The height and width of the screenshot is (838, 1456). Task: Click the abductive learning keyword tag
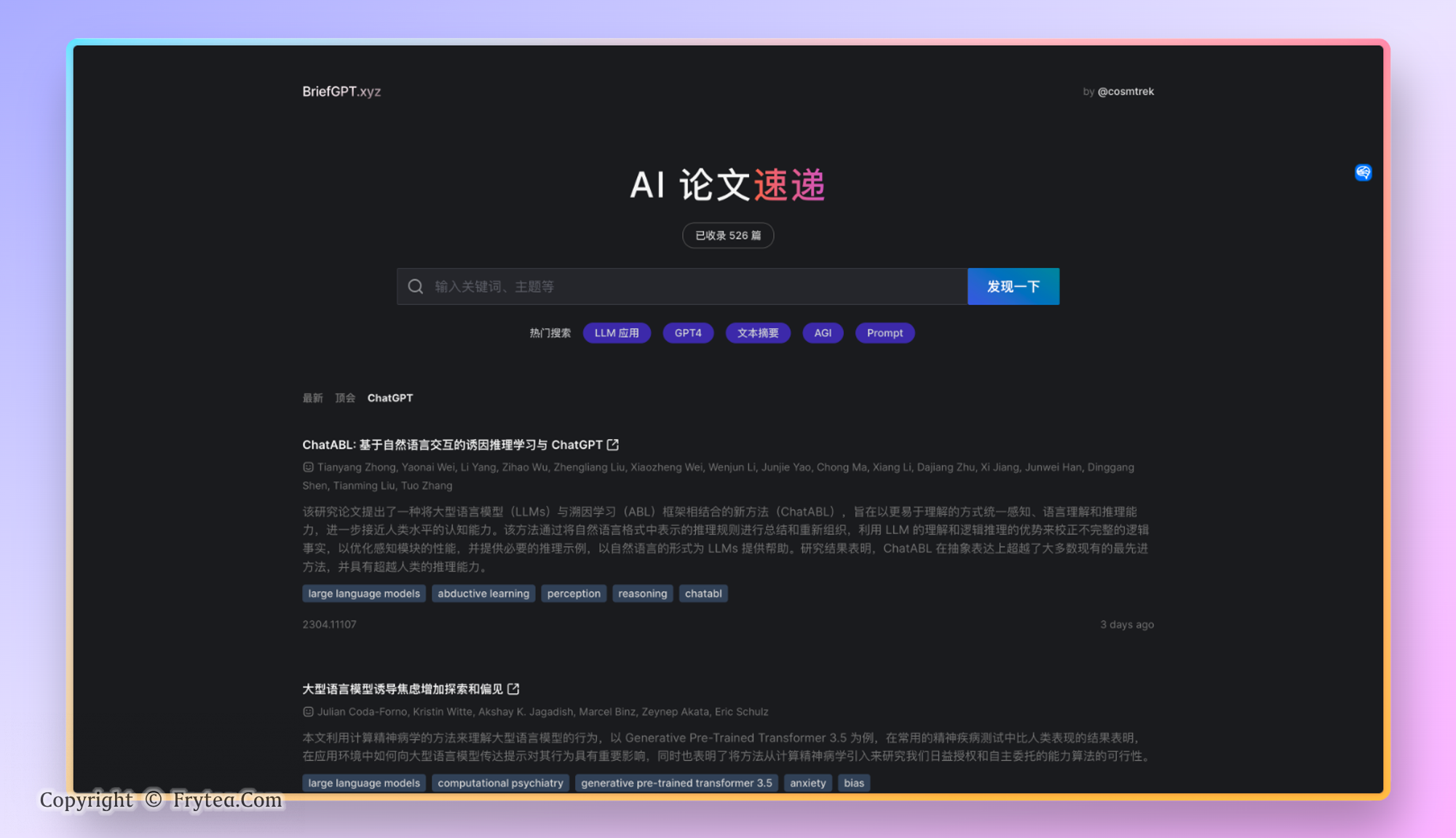(x=483, y=594)
